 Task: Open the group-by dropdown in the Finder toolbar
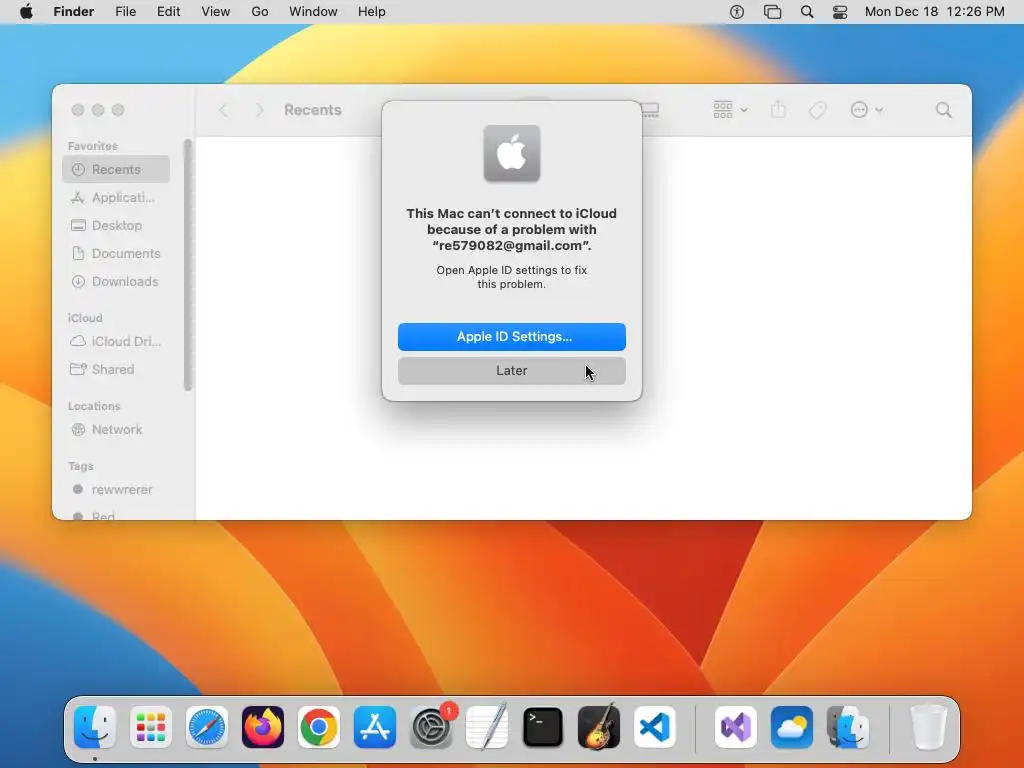pyautogui.click(x=730, y=110)
